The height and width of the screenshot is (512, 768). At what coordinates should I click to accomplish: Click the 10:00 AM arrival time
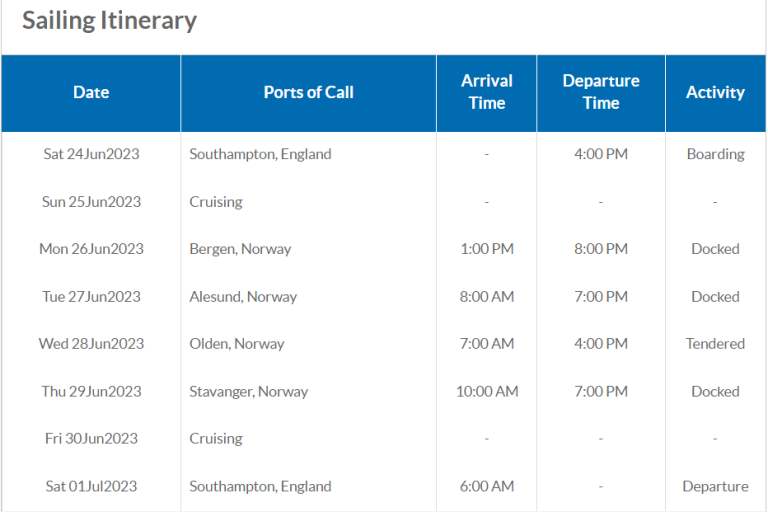[487, 391]
